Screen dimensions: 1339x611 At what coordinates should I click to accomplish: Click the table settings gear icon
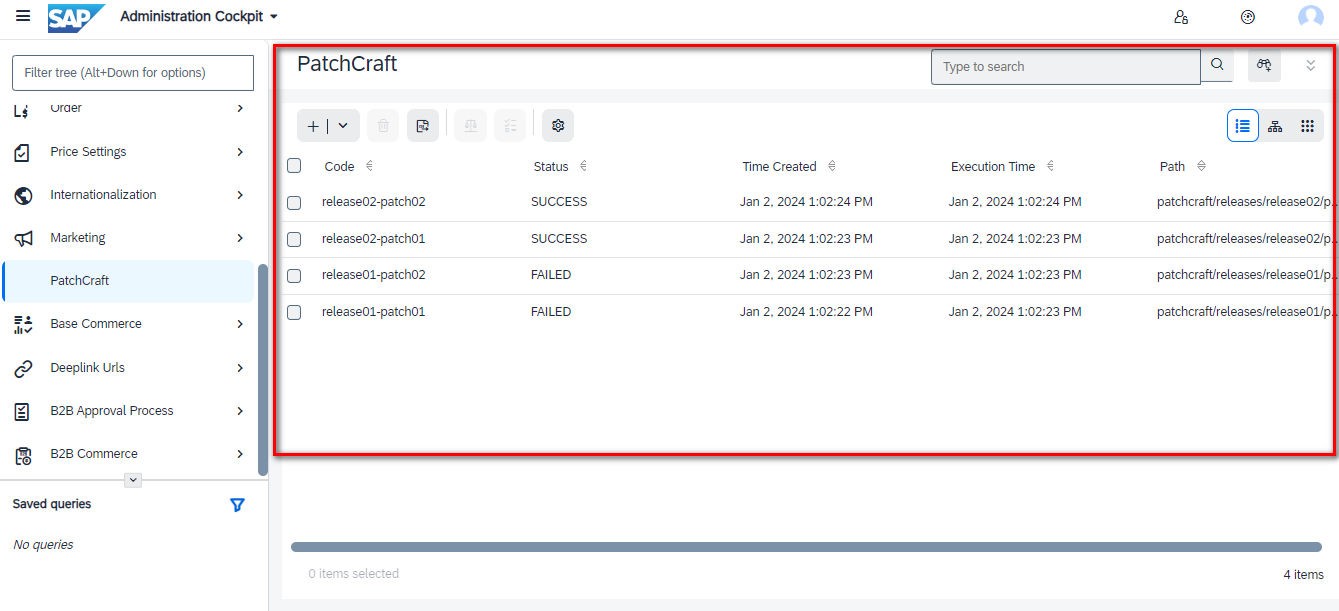coord(558,126)
